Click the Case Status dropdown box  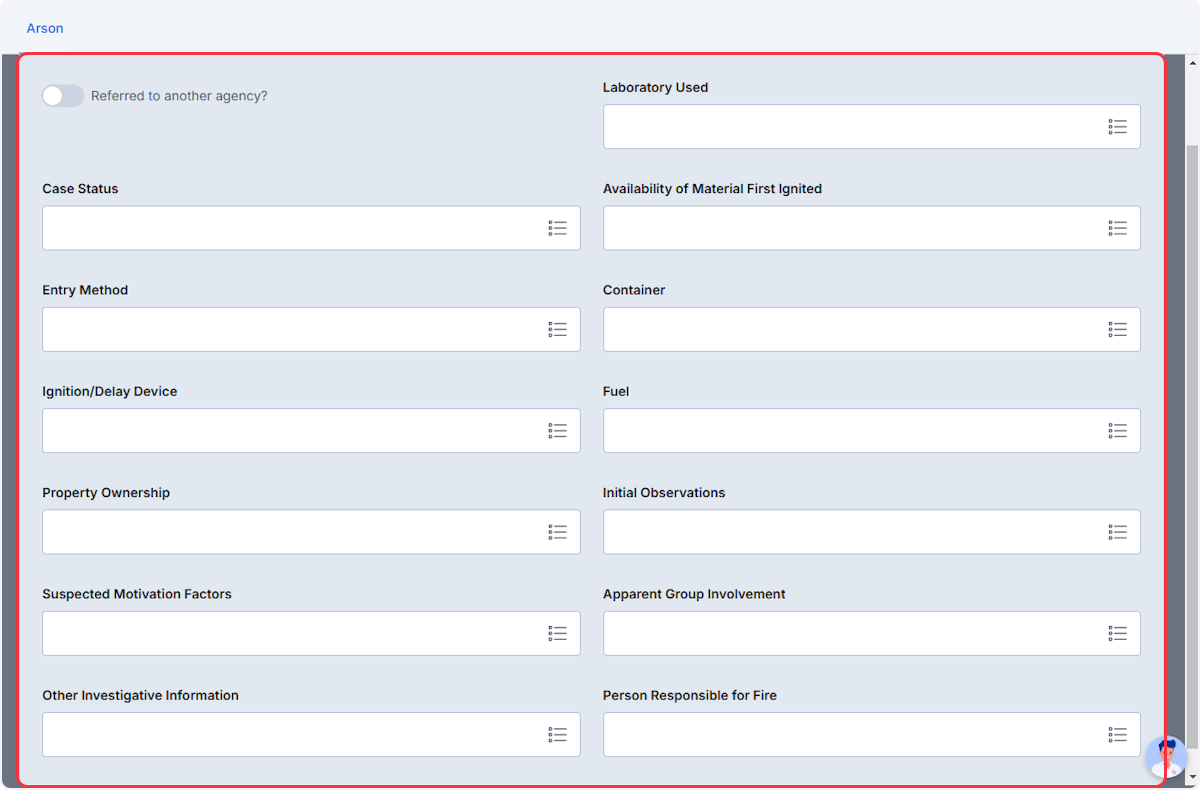point(311,228)
